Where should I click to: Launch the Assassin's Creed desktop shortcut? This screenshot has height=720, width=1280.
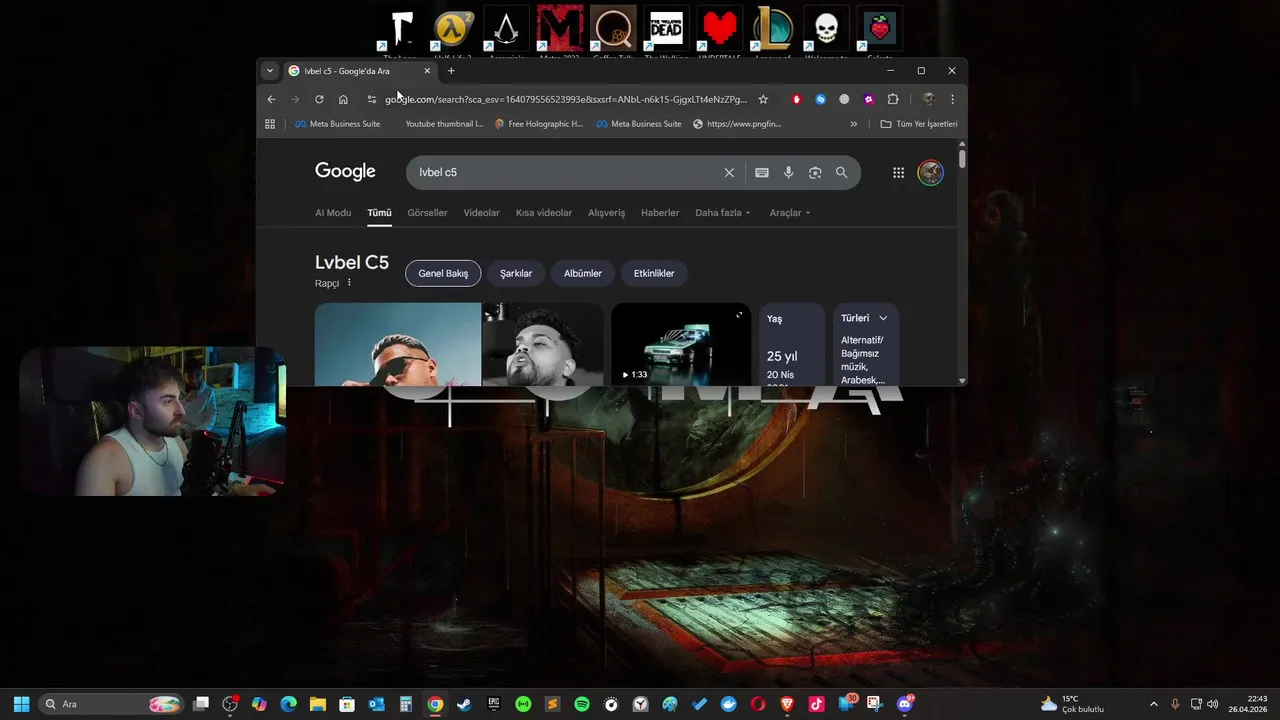pos(507,29)
